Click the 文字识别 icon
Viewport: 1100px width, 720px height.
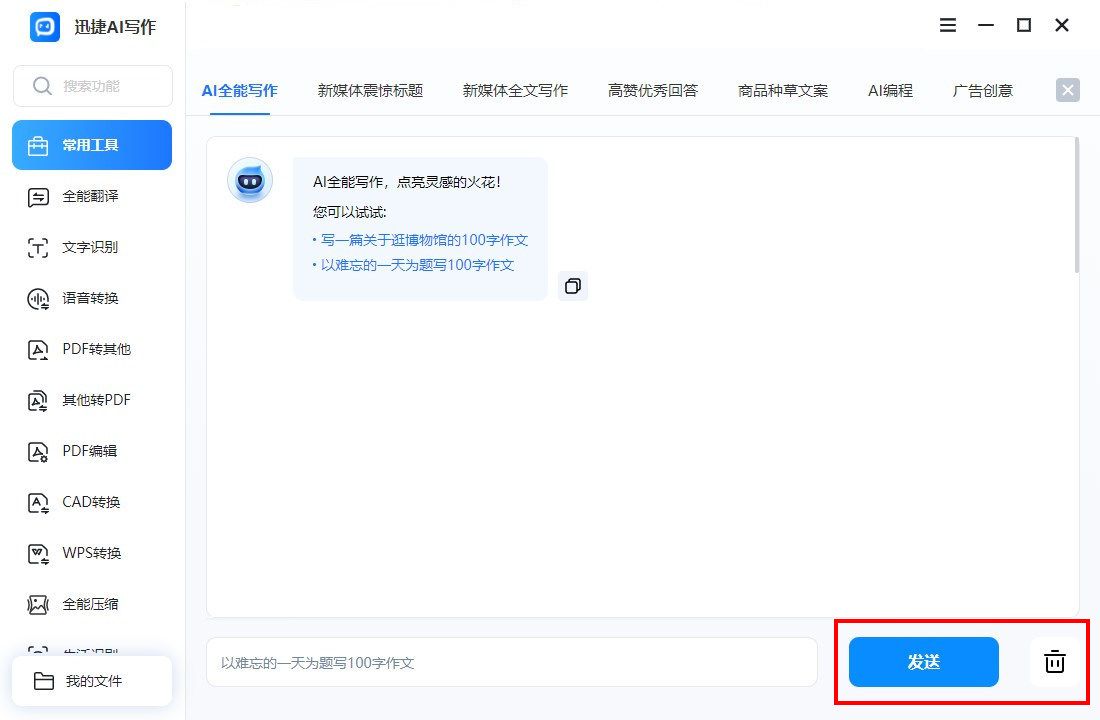point(38,248)
